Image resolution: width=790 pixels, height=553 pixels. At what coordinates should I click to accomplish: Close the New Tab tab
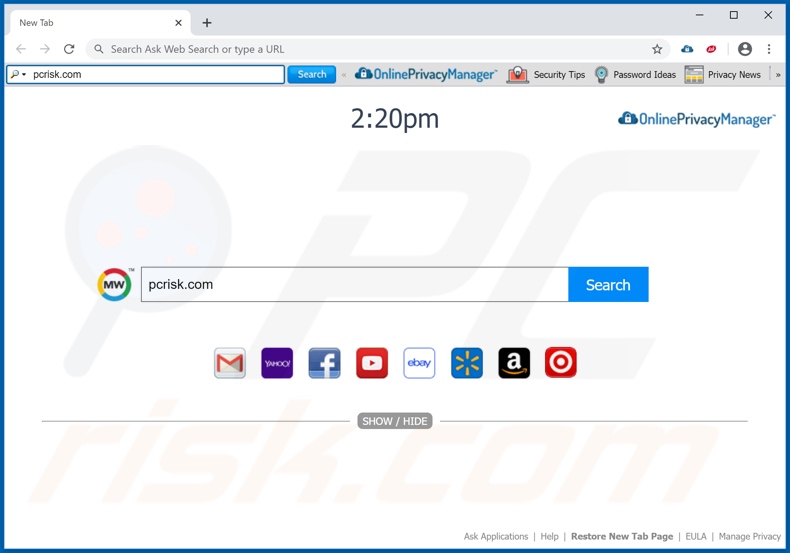click(x=178, y=23)
